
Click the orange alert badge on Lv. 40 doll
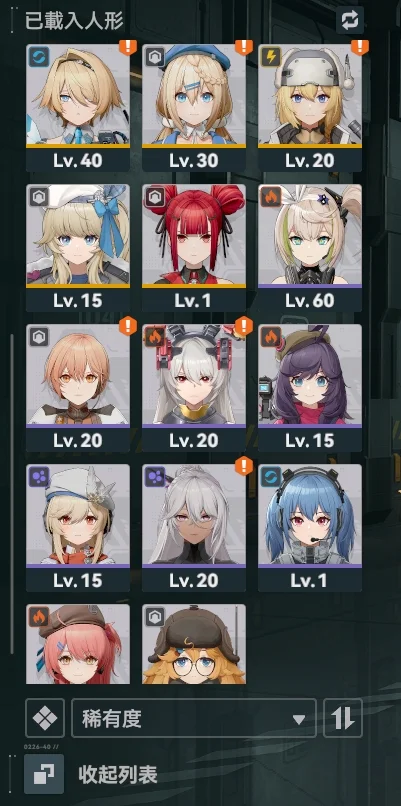pyautogui.click(x=127, y=47)
